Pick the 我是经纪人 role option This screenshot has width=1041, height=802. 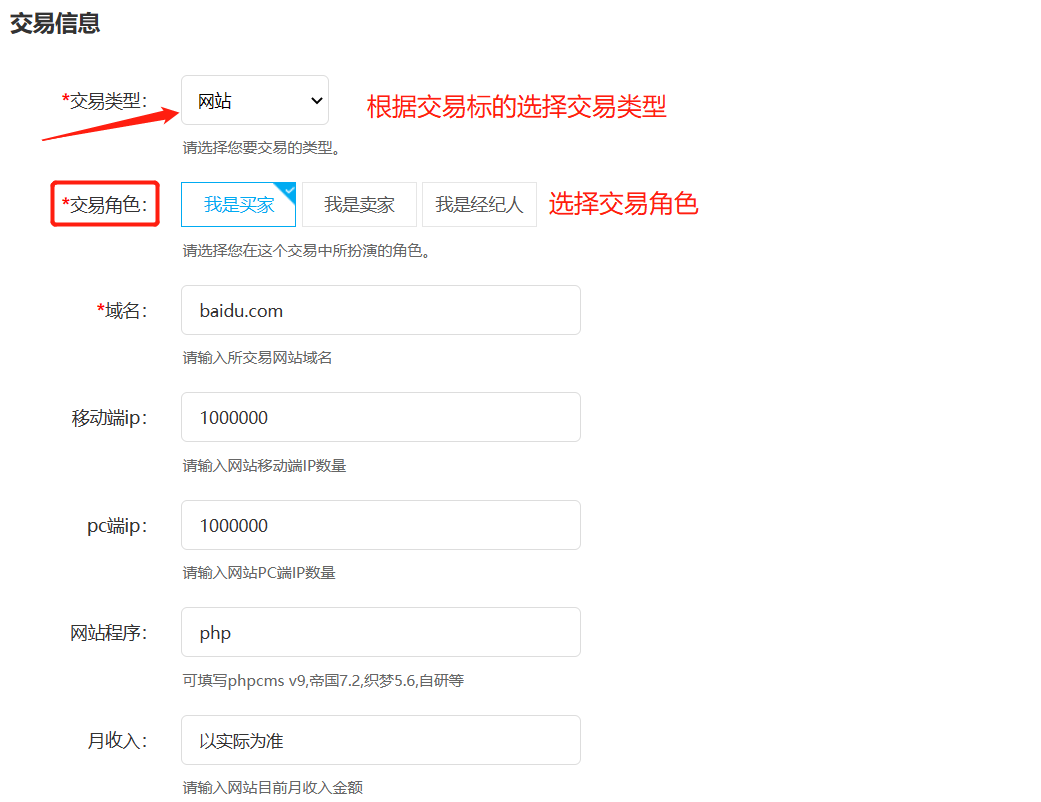(x=479, y=205)
